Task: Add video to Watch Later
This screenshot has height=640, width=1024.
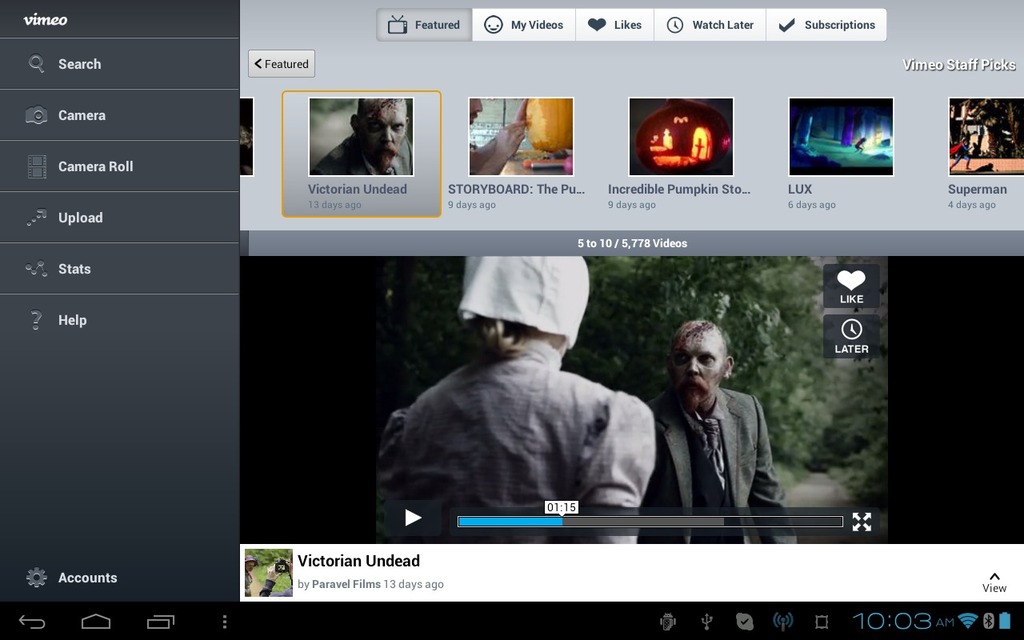Action: (x=851, y=337)
